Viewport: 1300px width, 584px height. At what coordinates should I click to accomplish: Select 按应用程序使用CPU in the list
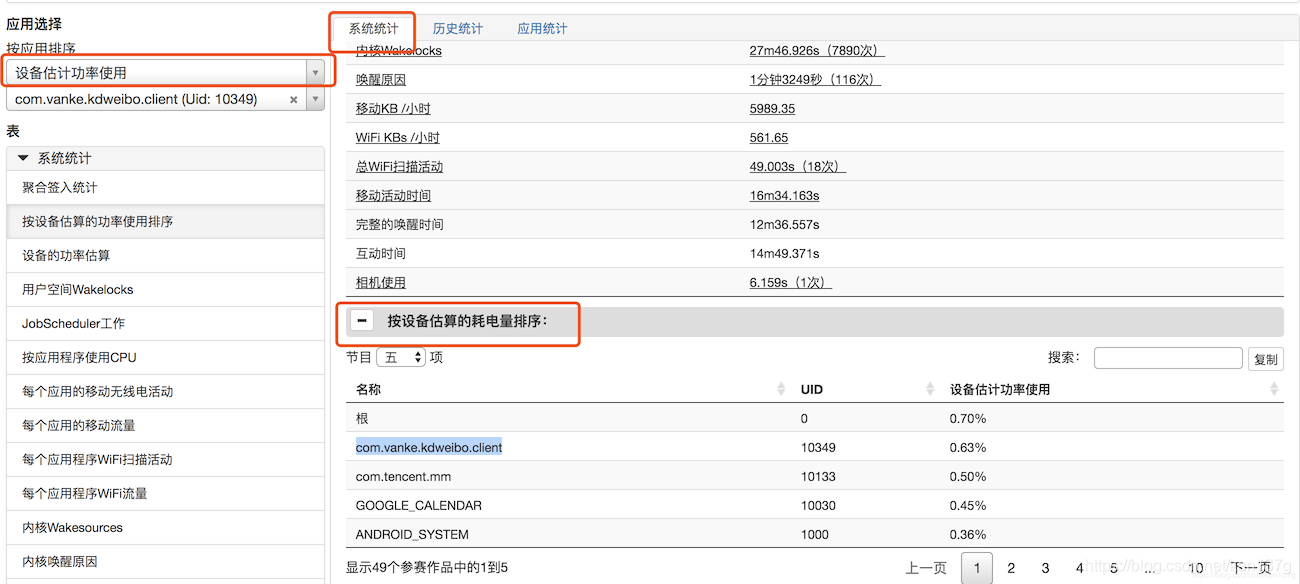coord(165,358)
